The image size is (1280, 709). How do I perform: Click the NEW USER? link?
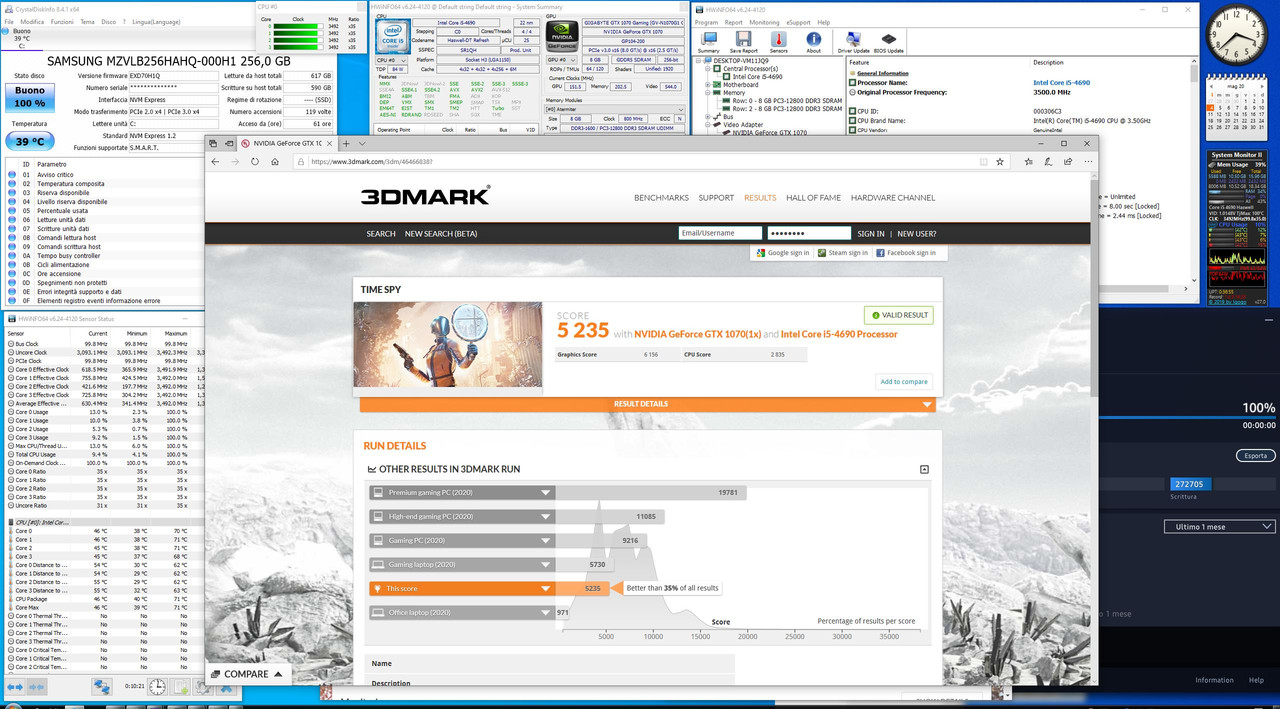tap(917, 233)
